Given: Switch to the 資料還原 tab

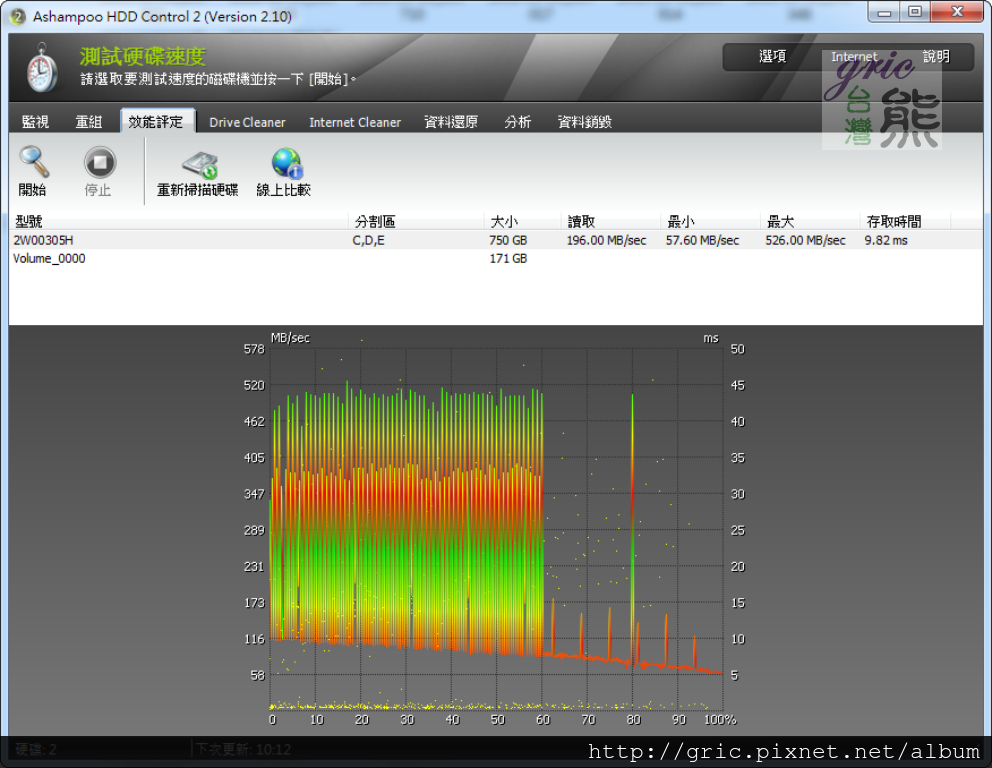Looking at the screenshot, I should [x=450, y=121].
